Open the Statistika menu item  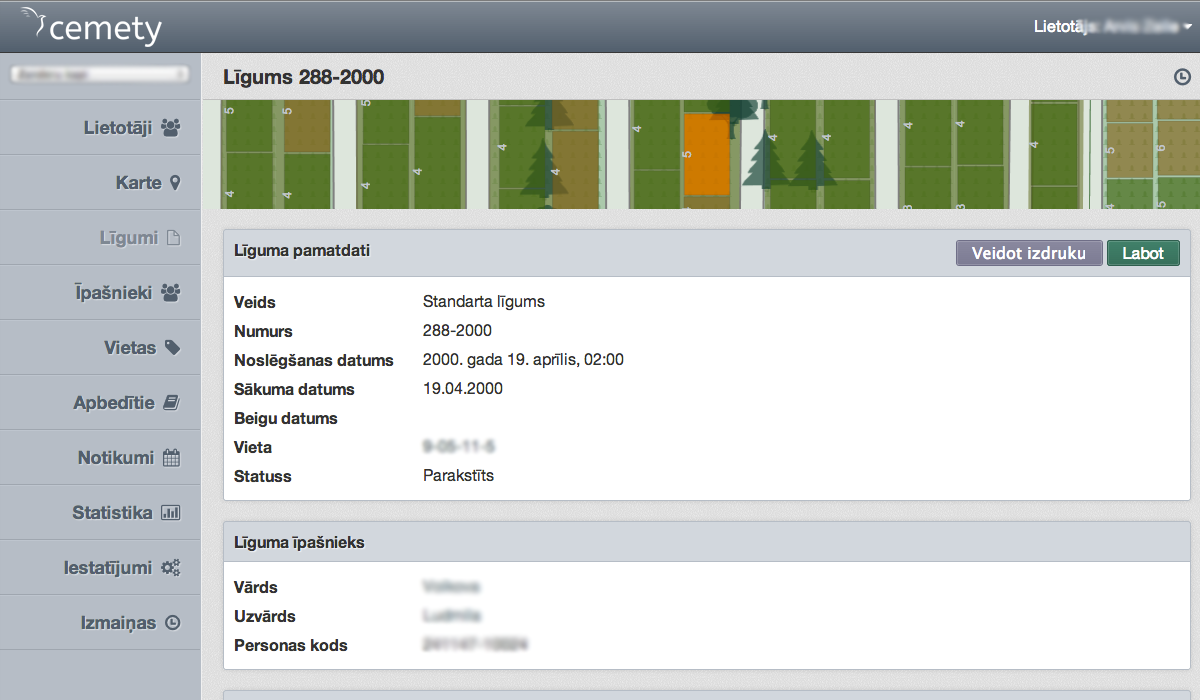(112, 513)
